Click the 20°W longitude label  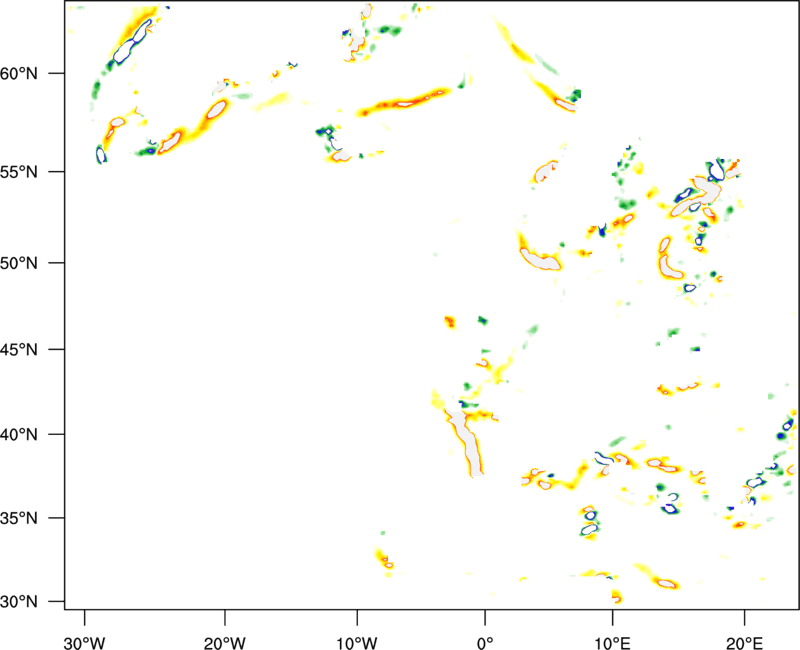(x=224, y=643)
